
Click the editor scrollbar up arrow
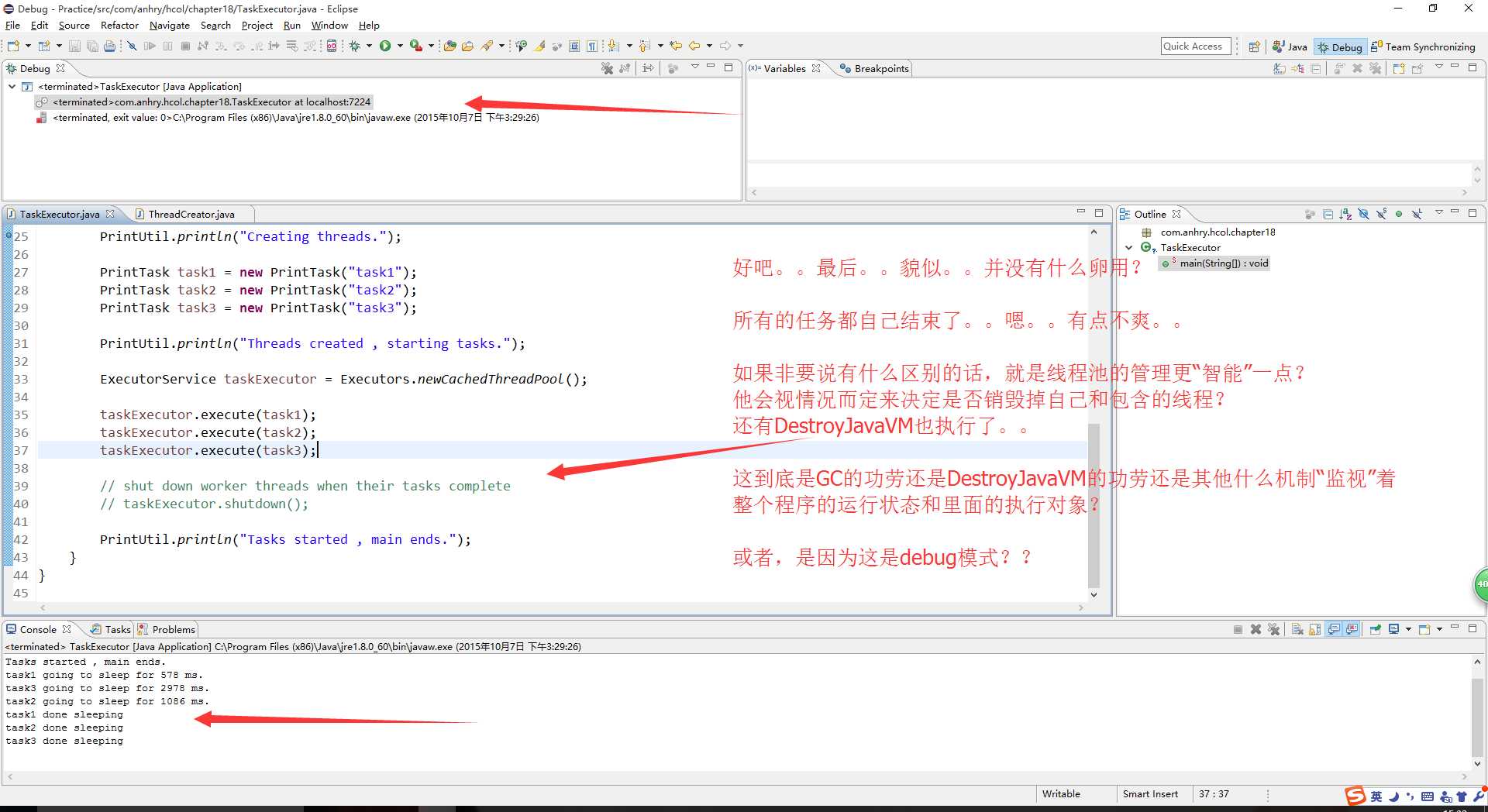pyautogui.click(x=1094, y=232)
